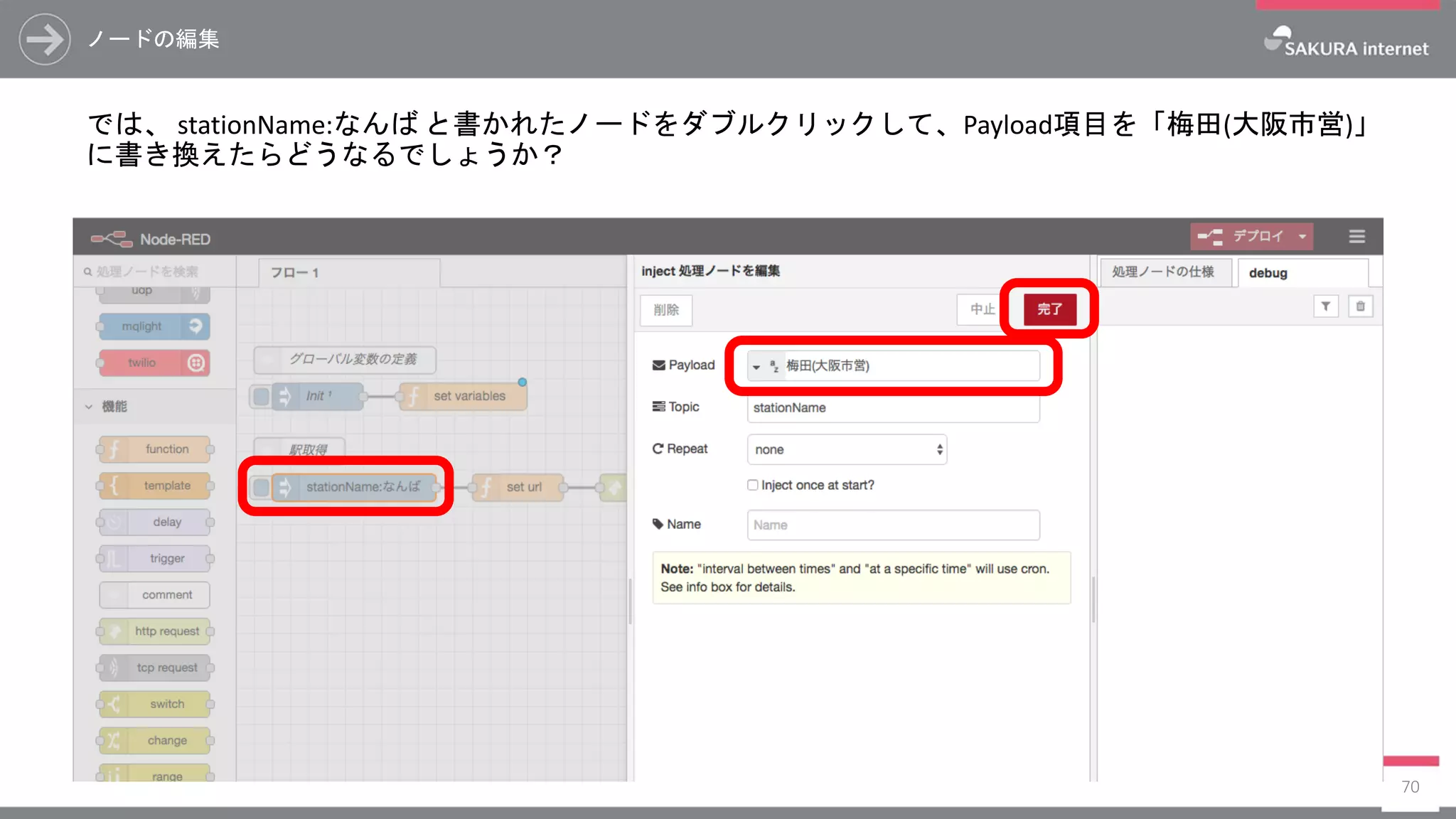
Task: Select the stationName:なんば inject node
Action: (354, 487)
